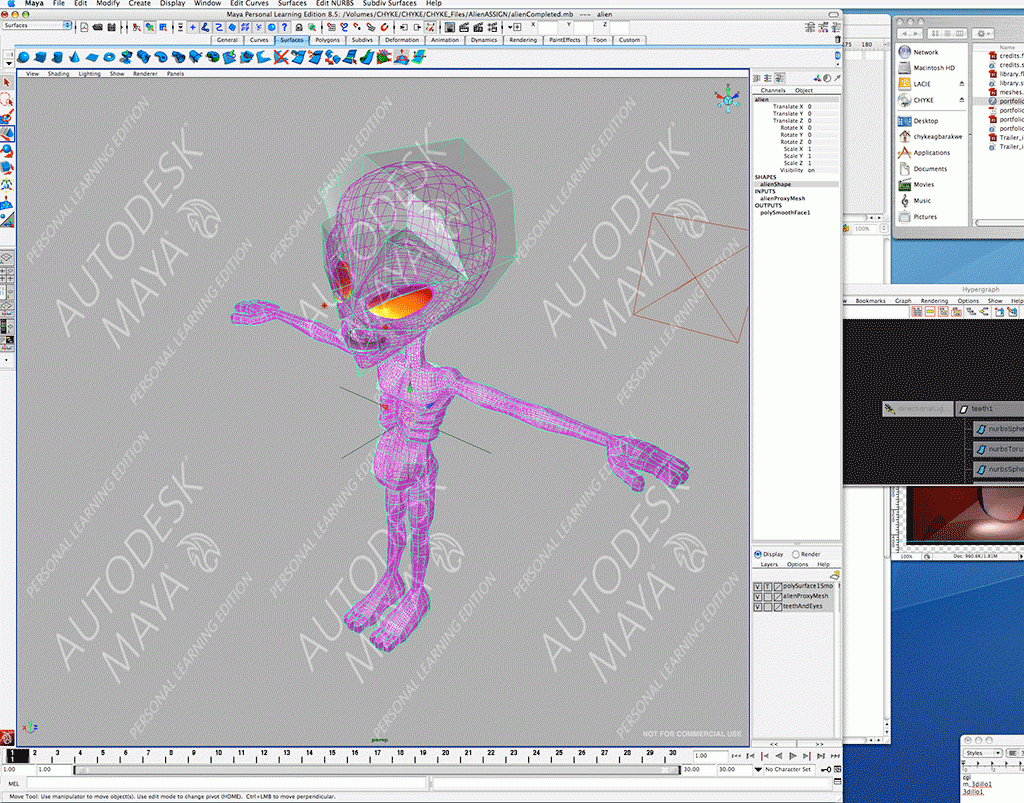Toggle visibility of teethAndEyes layer

(x=757, y=607)
